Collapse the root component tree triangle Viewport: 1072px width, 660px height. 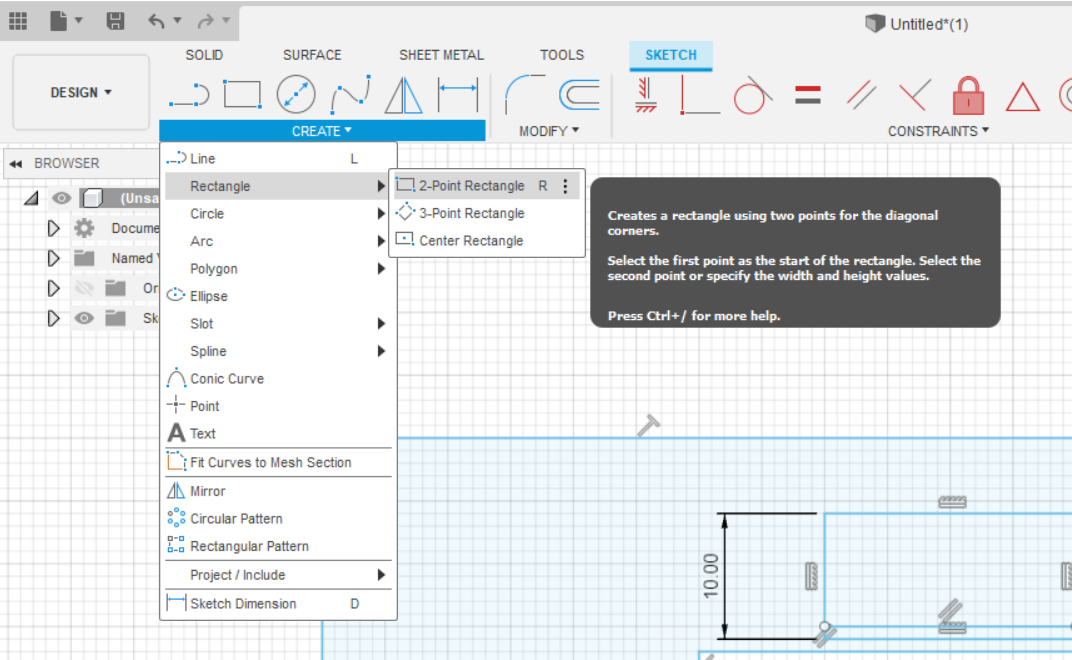click(x=31, y=198)
